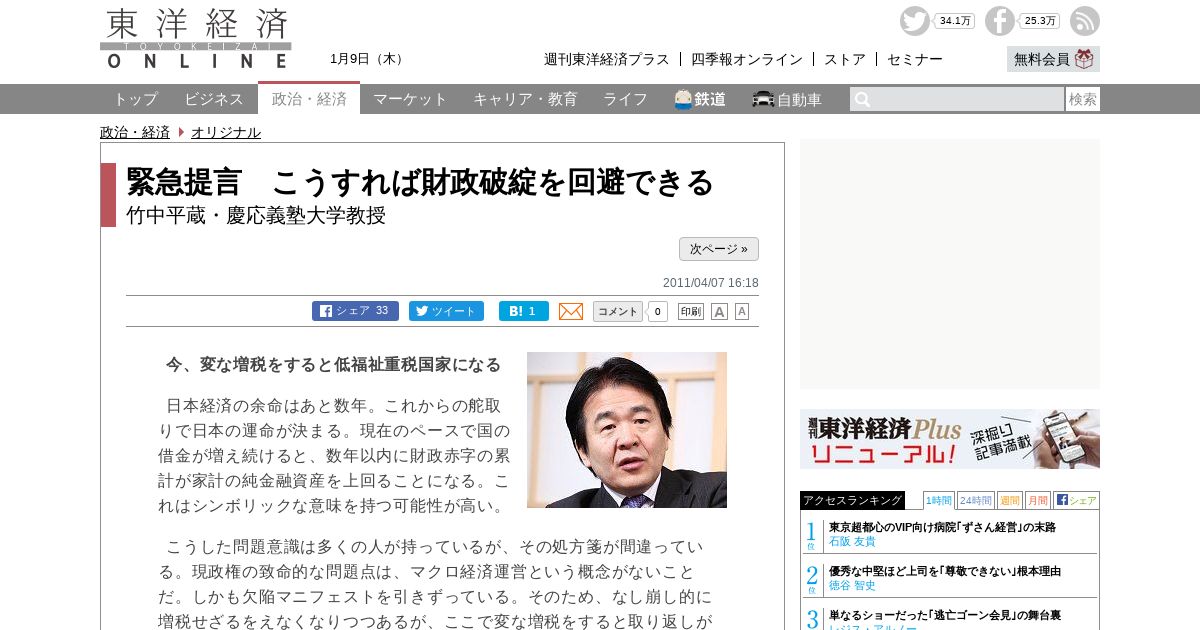Select the 24時間 ranking tab
The width and height of the screenshot is (1200, 630).
[x=976, y=500]
